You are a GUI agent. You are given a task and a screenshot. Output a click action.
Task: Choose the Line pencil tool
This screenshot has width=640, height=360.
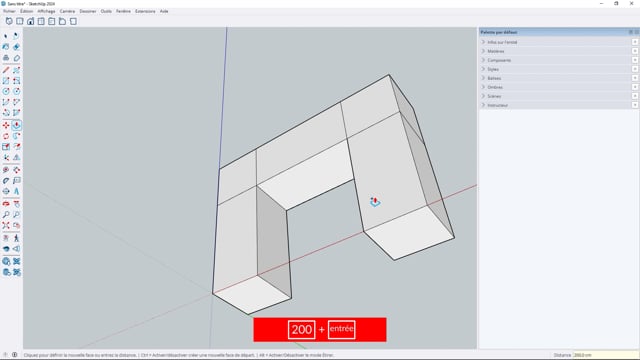point(6,70)
